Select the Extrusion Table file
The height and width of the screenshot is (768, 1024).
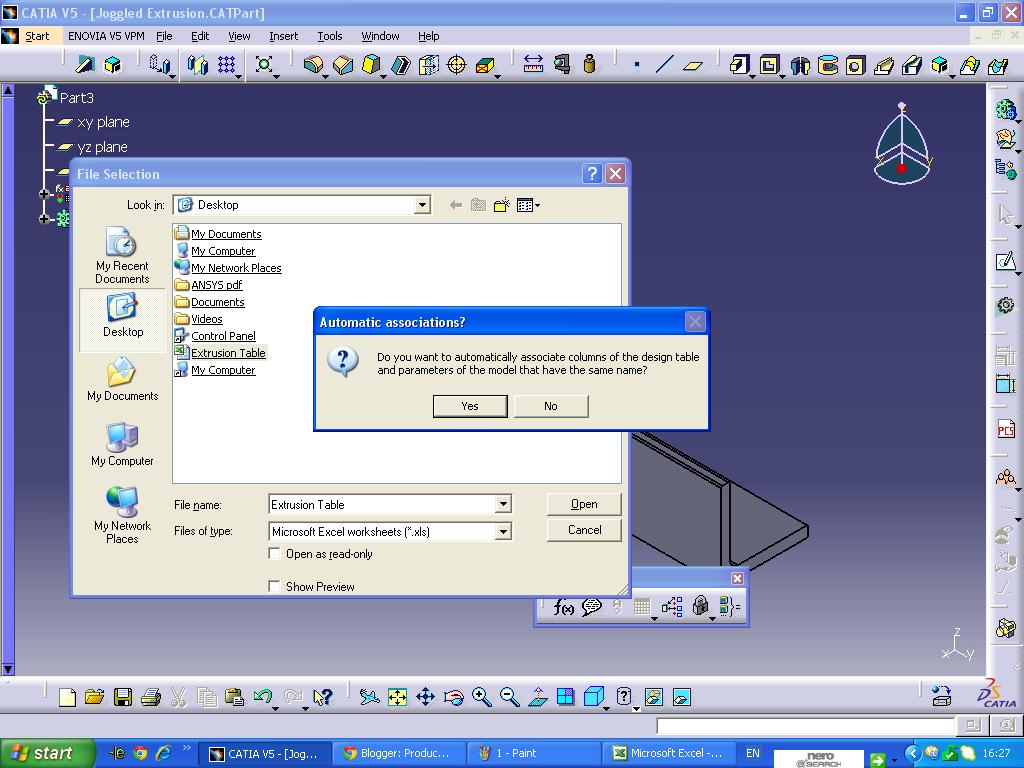tap(228, 352)
